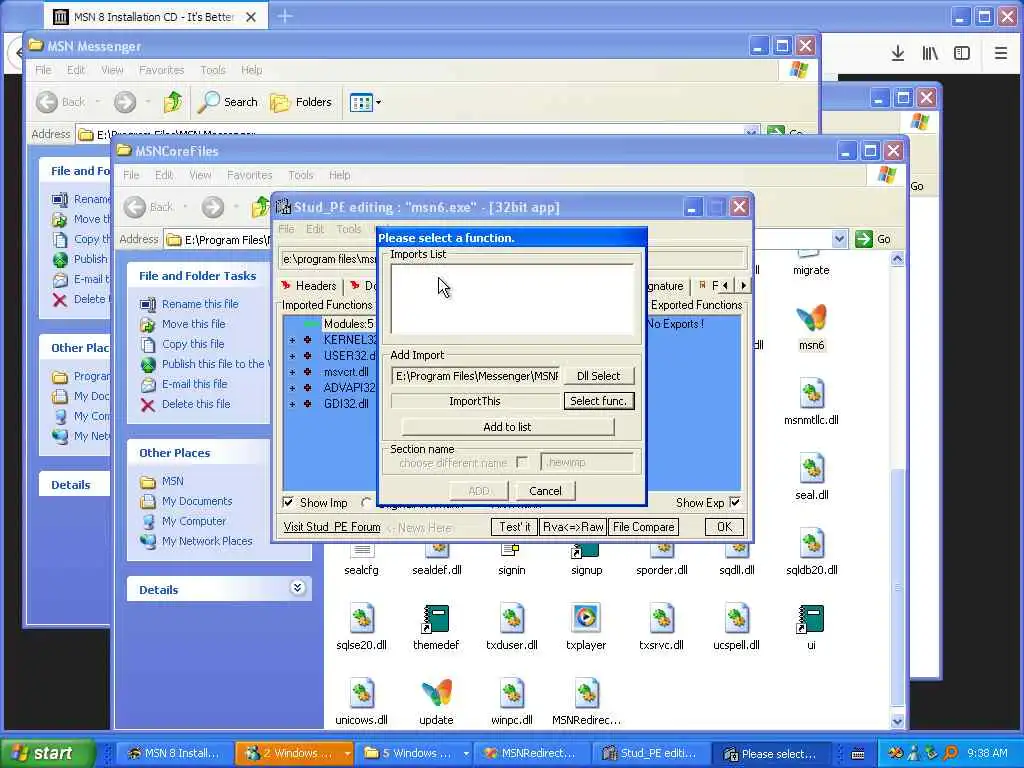Select the MSNRedirec... file icon
The height and width of the screenshot is (768, 1024).
point(586,694)
